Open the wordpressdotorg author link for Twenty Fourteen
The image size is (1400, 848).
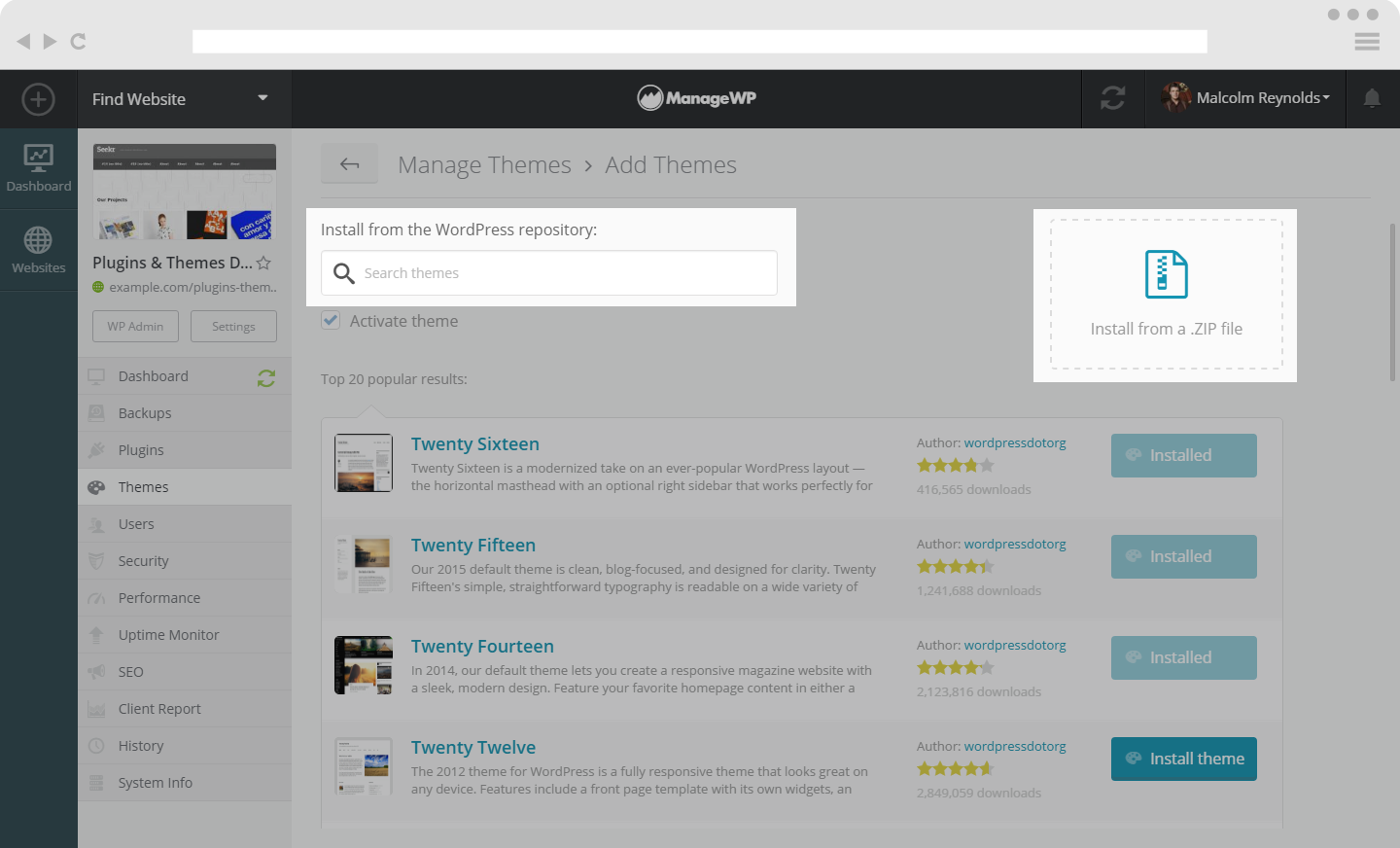1015,645
